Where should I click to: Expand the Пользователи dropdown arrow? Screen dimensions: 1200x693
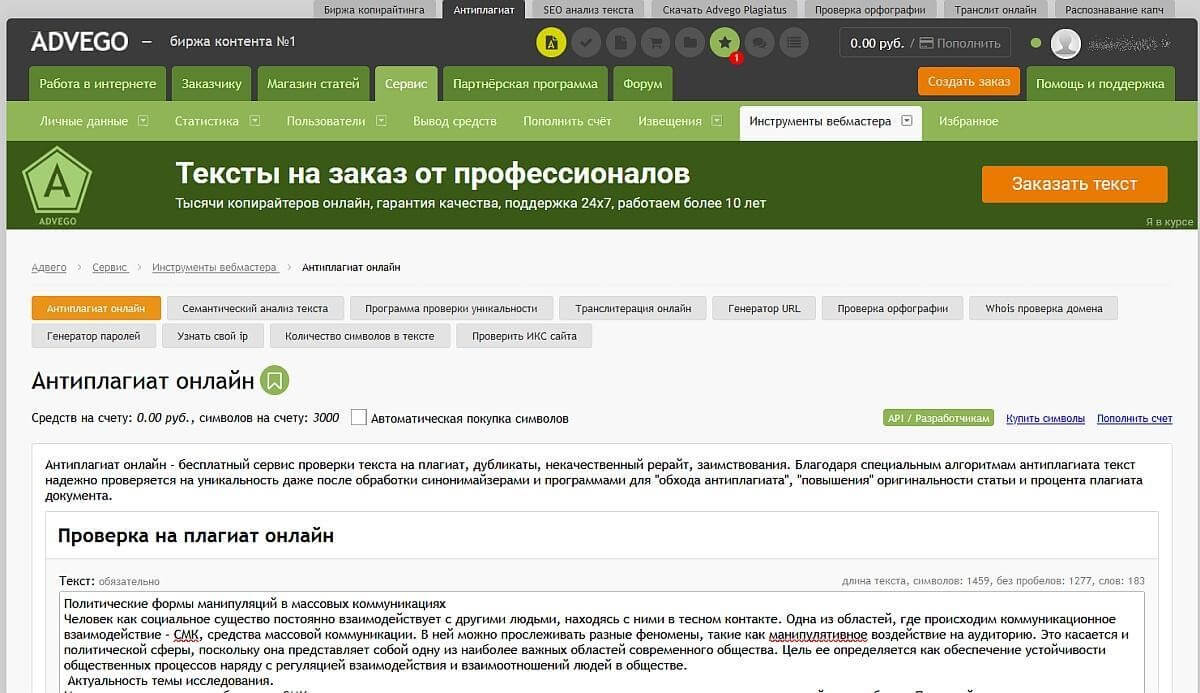pos(381,121)
